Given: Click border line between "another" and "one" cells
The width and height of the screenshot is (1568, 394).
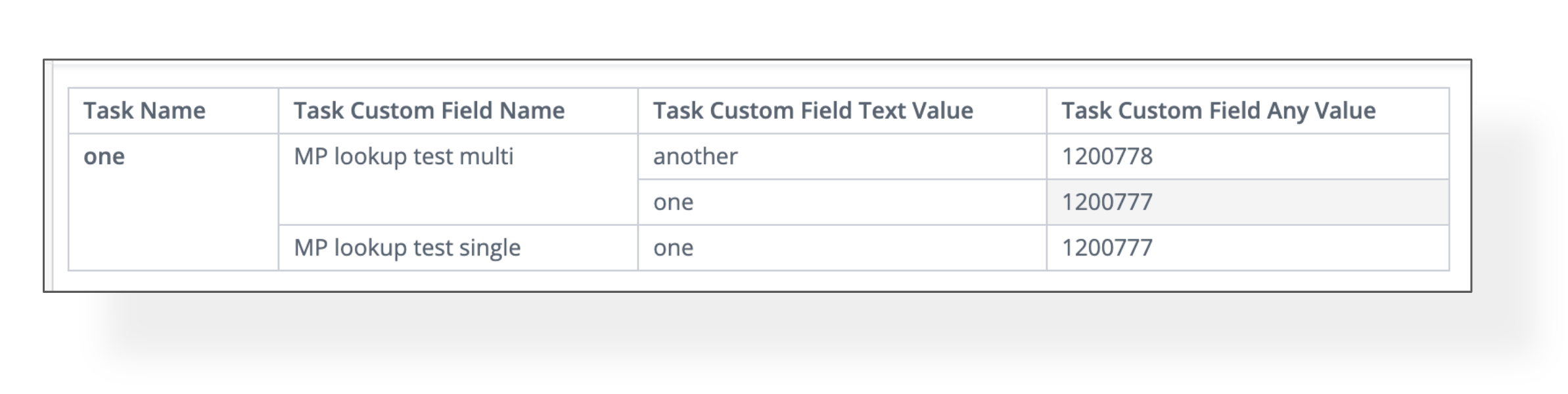Looking at the screenshot, I should point(841,179).
